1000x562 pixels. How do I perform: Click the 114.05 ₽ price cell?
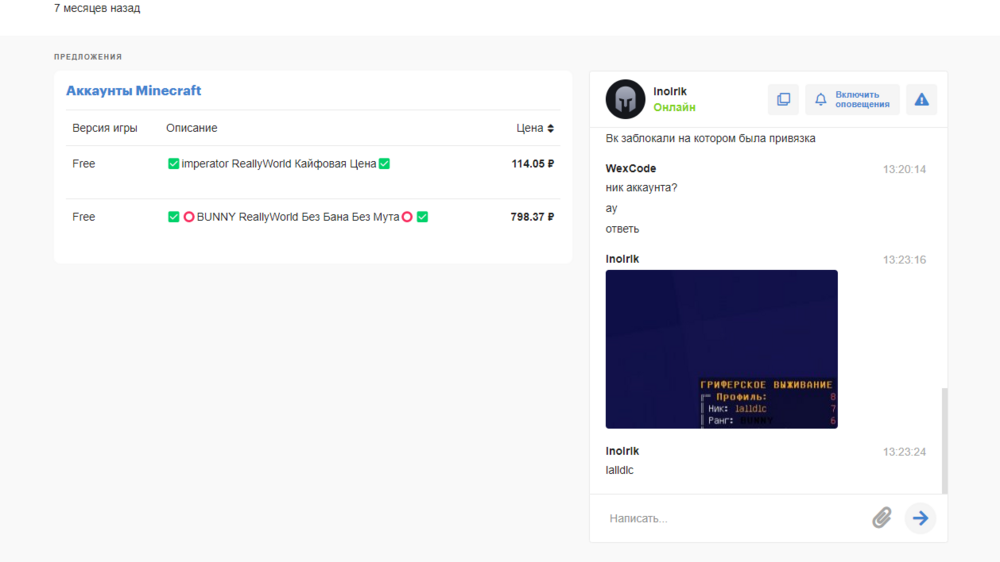click(x=533, y=164)
